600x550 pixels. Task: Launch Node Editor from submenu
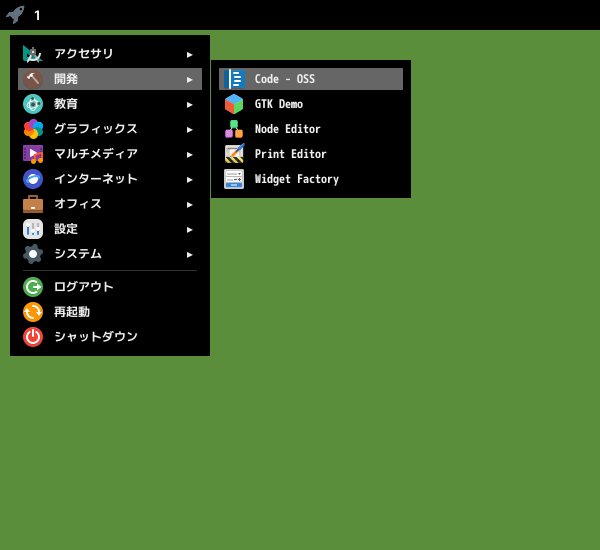pos(311,129)
